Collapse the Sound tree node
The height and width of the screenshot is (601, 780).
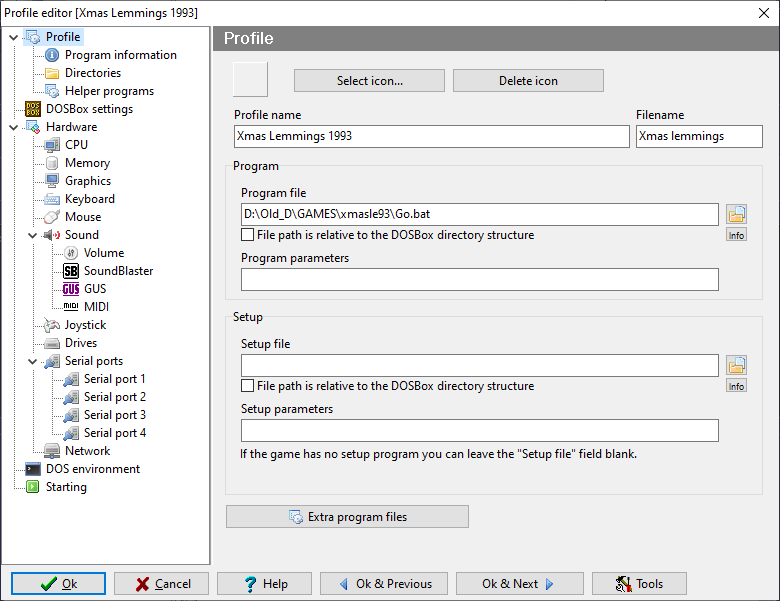coord(33,235)
